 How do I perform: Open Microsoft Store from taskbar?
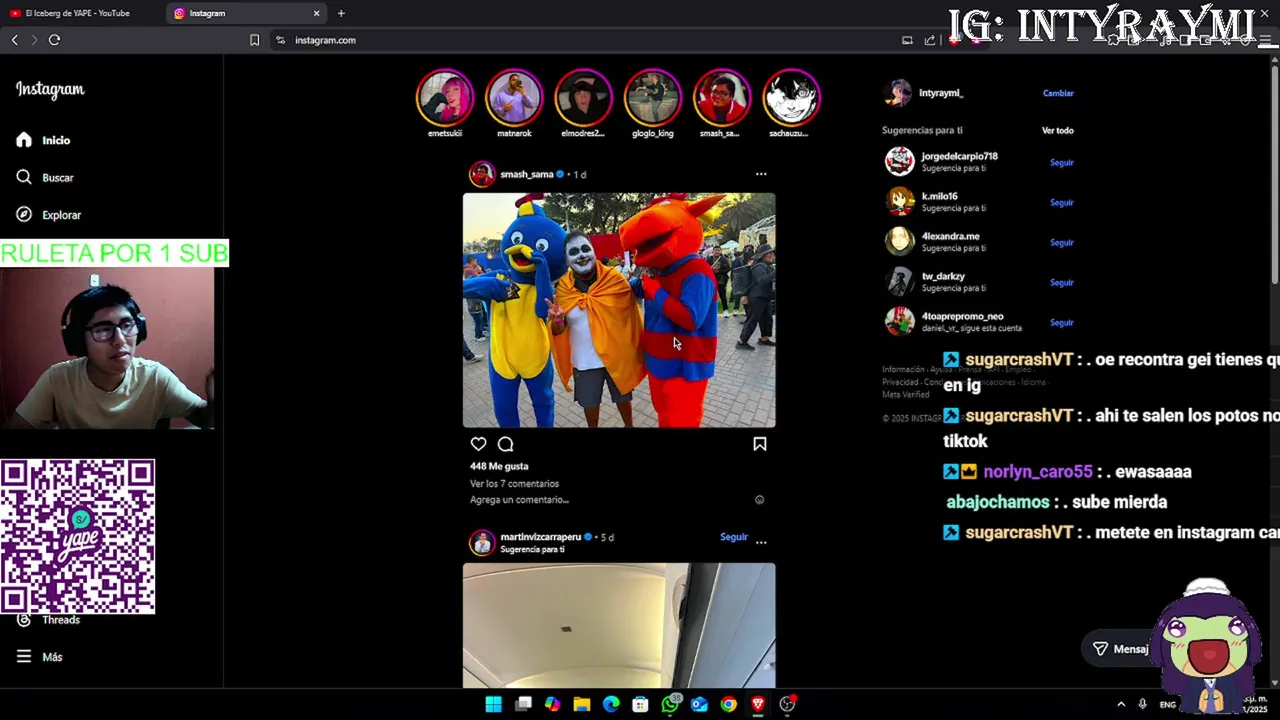click(x=640, y=704)
